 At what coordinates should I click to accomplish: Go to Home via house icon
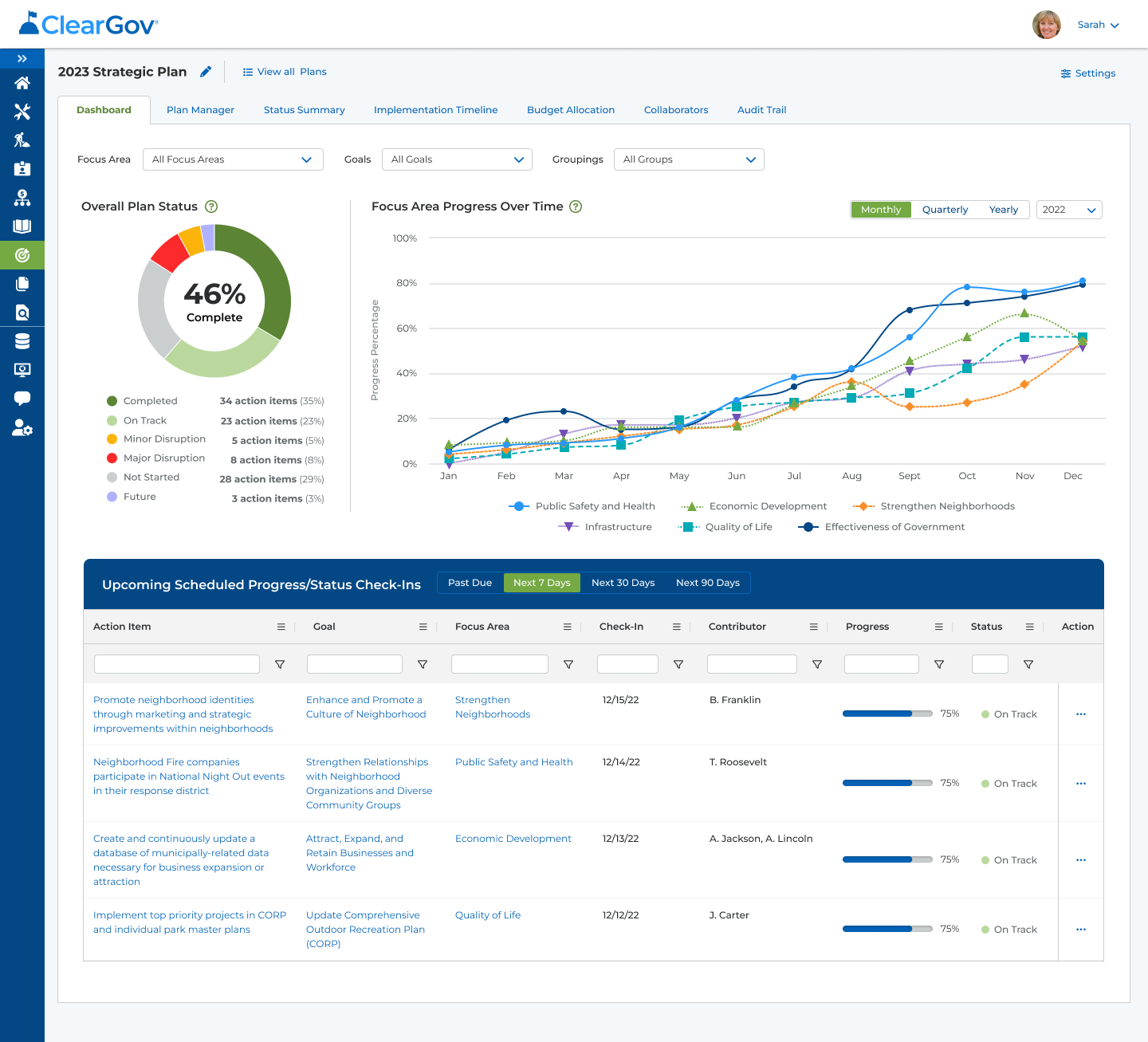(x=22, y=83)
